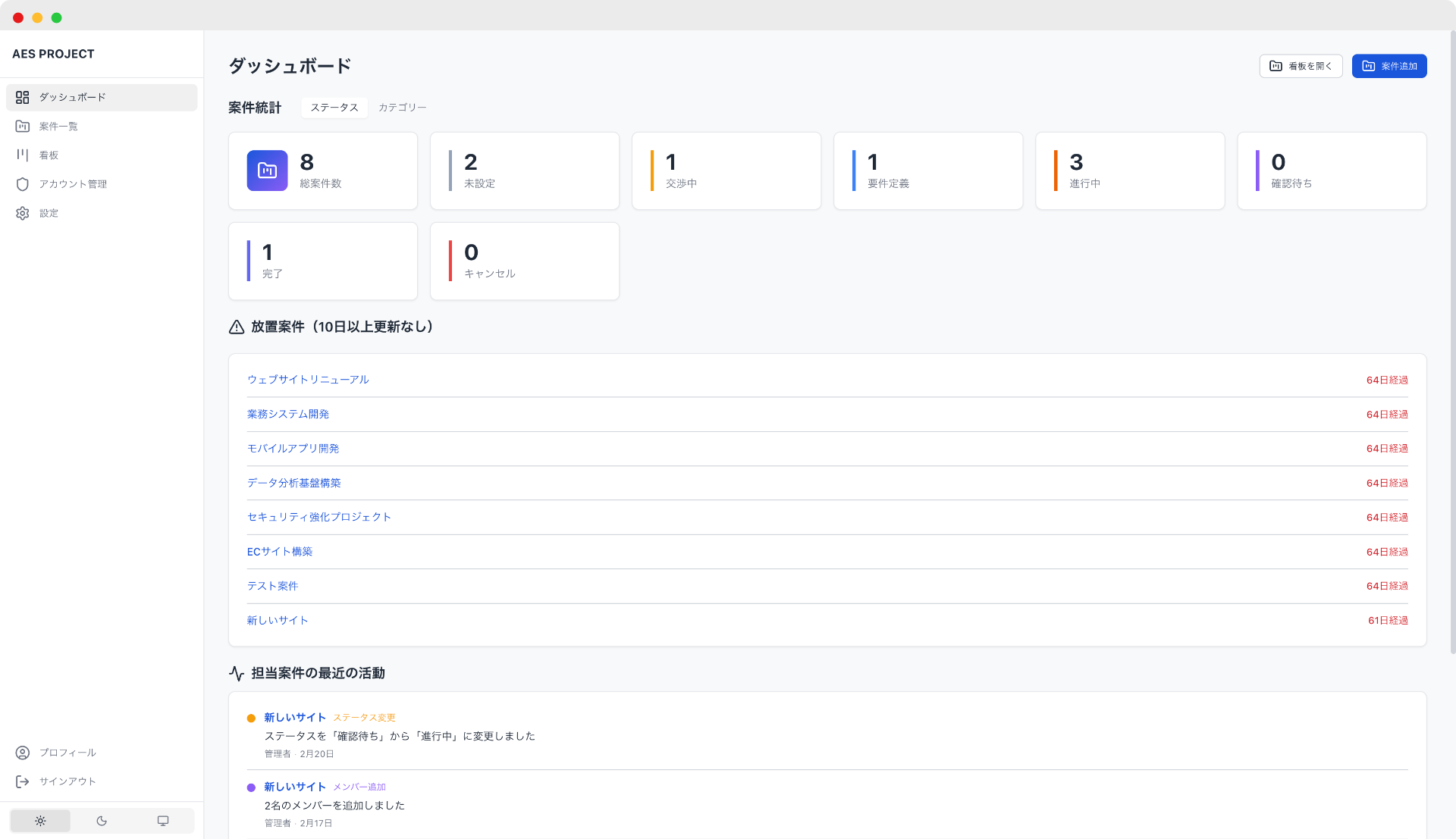Click the サインアウト logout icon
Viewport: 1456px width, 839px height.
pyautogui.click(x=23, y=781)
